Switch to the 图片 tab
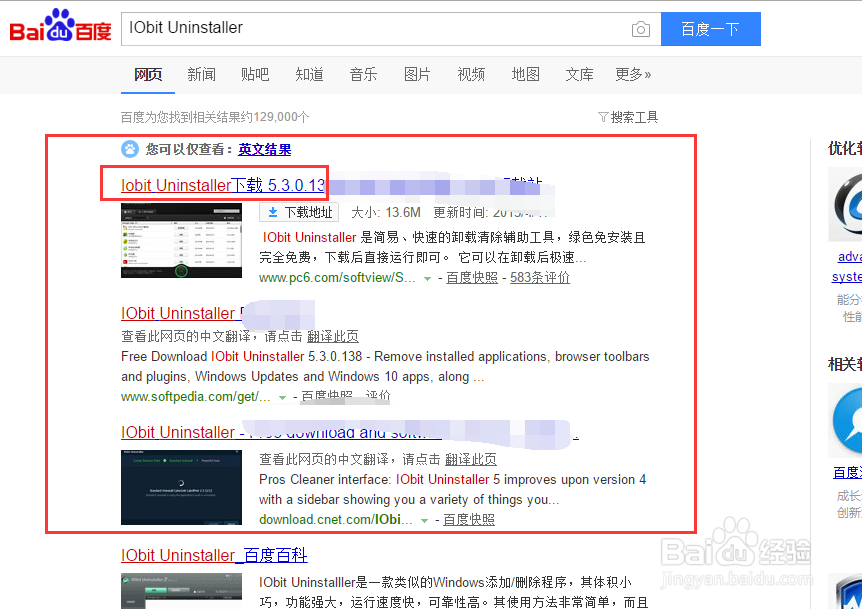 417,74
